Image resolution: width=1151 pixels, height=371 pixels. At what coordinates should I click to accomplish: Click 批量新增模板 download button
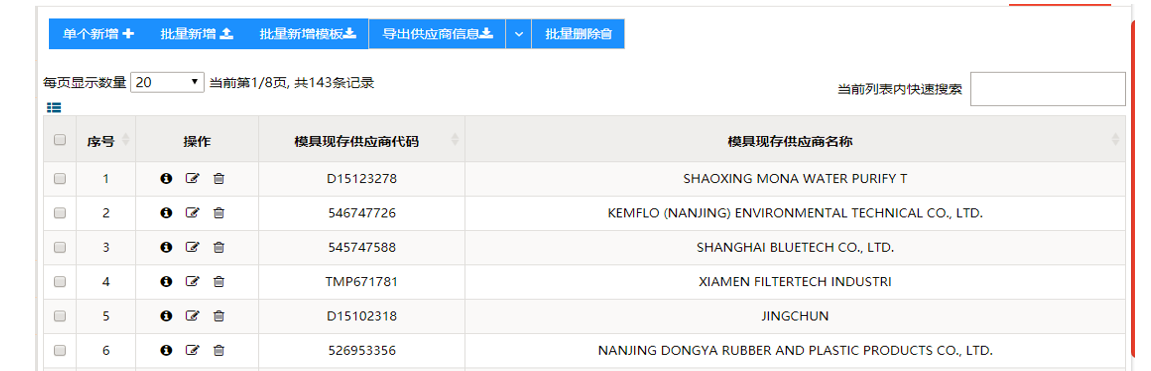(308, 34)
